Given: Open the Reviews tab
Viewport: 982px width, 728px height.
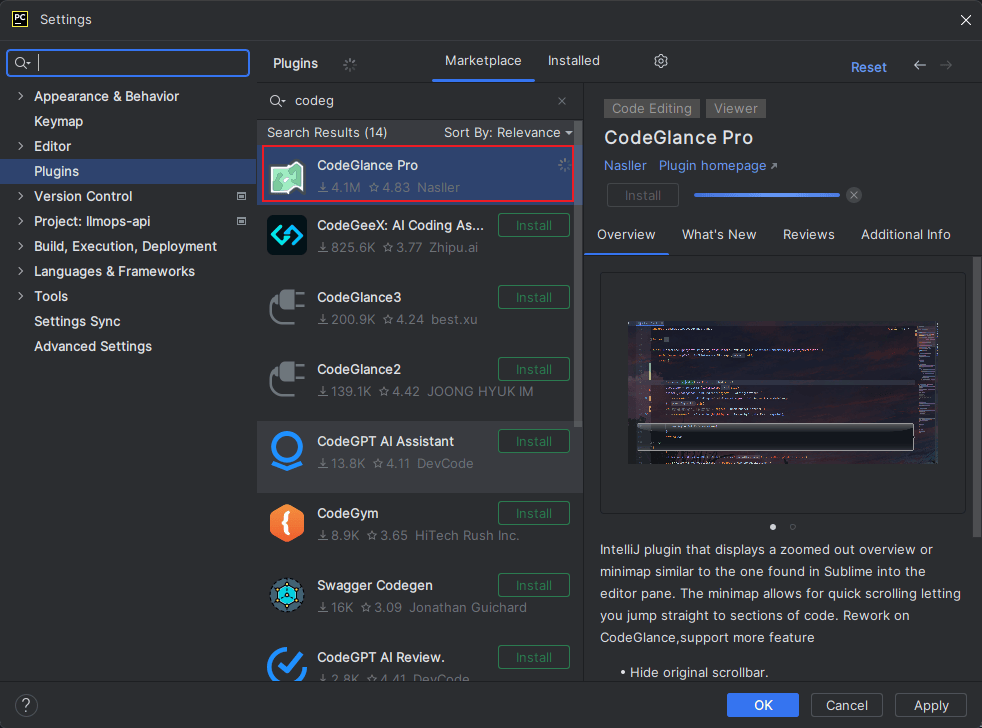Looking at the screenshot, I should [808, 235].
